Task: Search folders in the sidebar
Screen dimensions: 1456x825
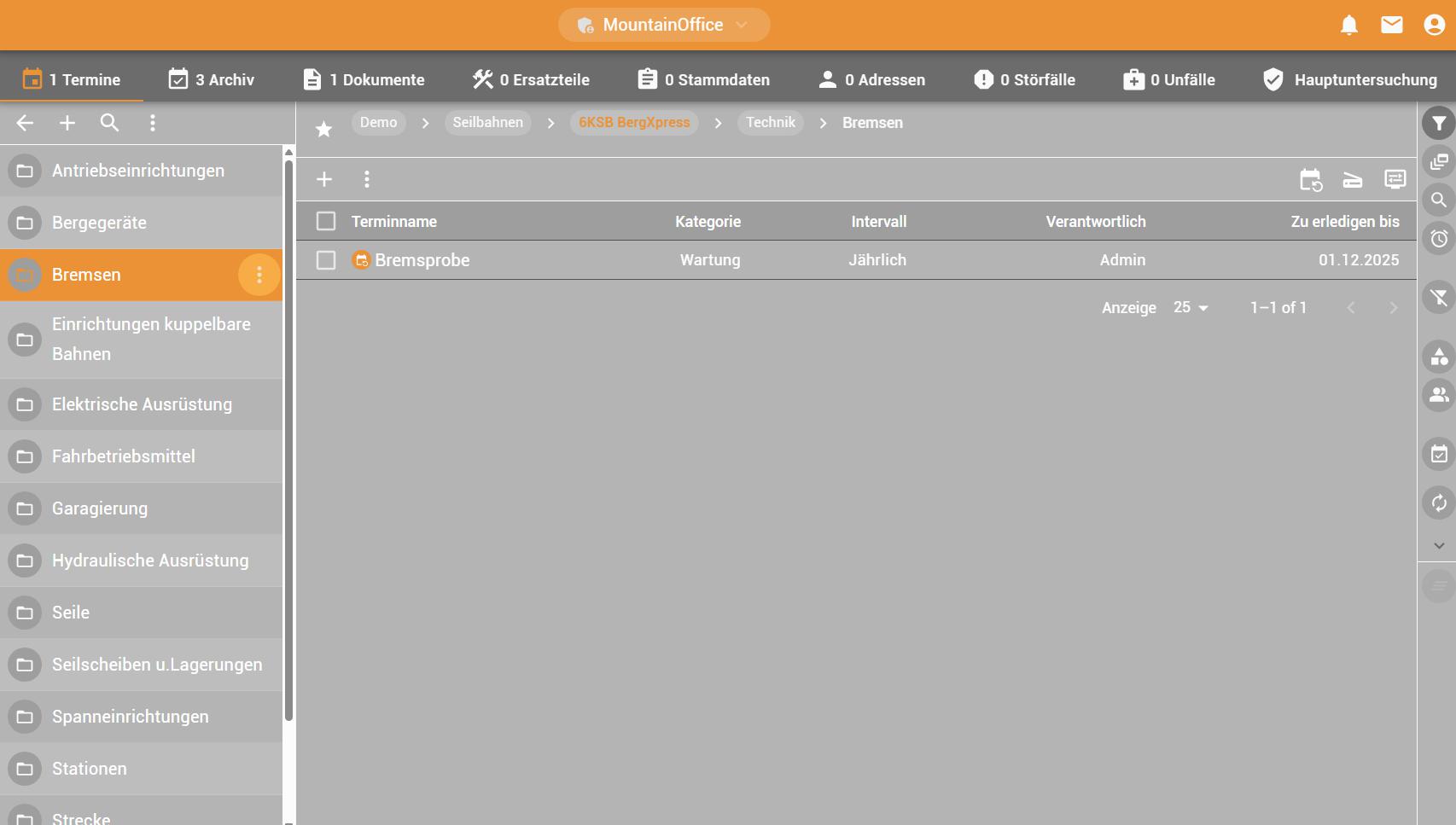Action: click(x=109, y=123)
